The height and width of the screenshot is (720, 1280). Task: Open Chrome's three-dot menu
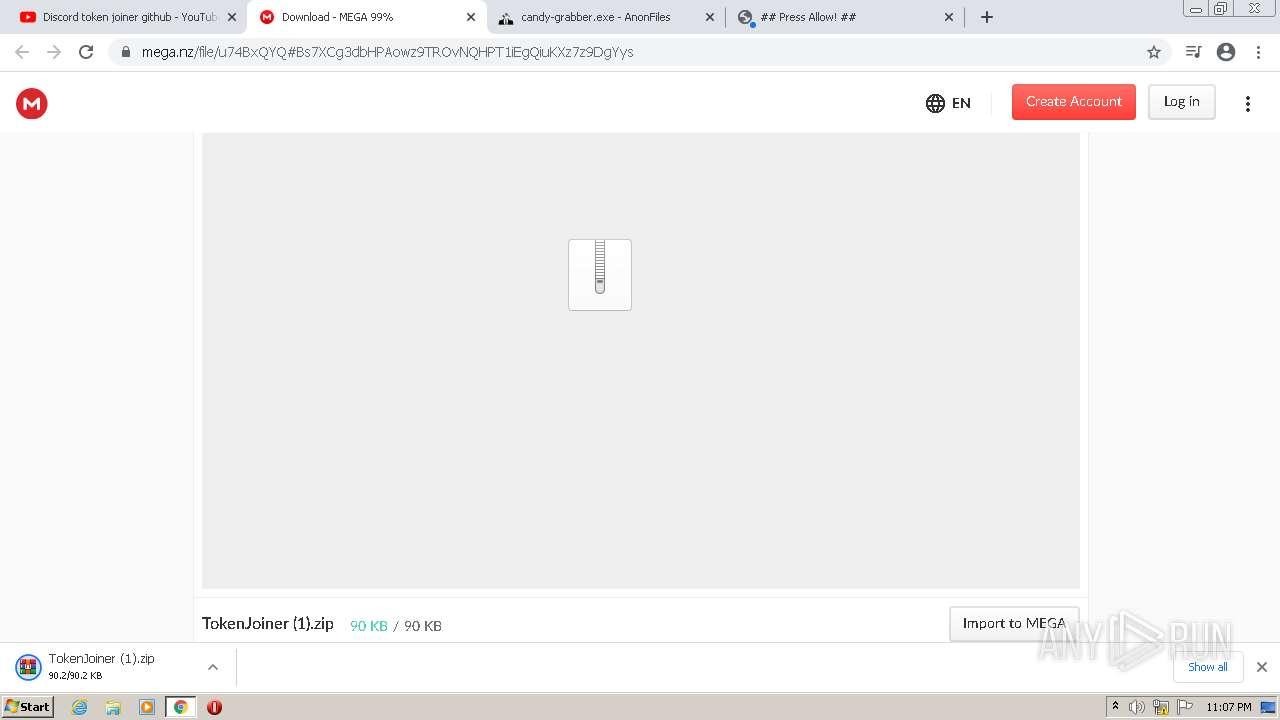1257,52
